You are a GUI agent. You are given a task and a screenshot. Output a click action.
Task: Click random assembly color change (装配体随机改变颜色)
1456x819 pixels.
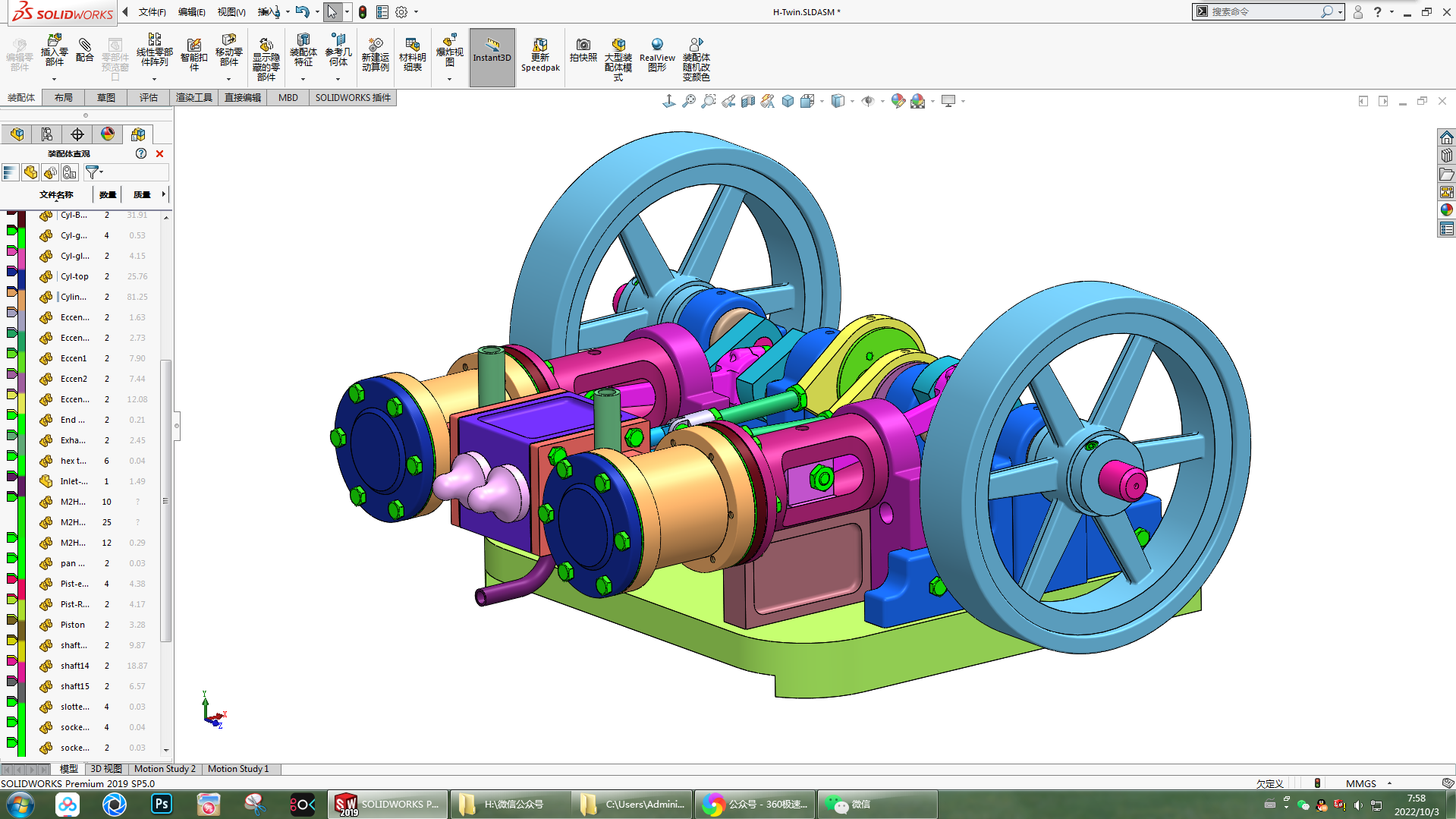696,59
